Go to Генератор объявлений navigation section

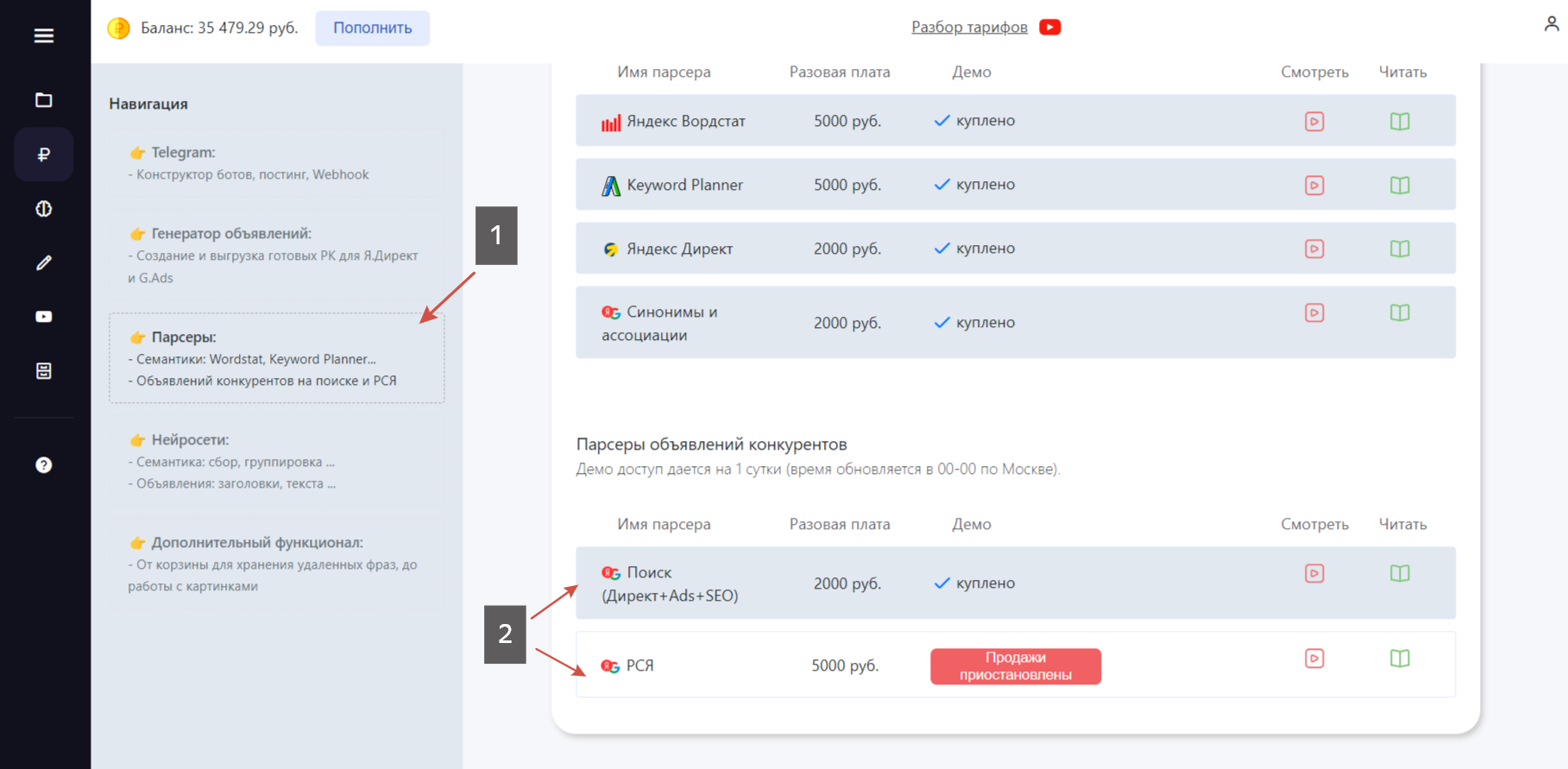(x=276, y=255)
